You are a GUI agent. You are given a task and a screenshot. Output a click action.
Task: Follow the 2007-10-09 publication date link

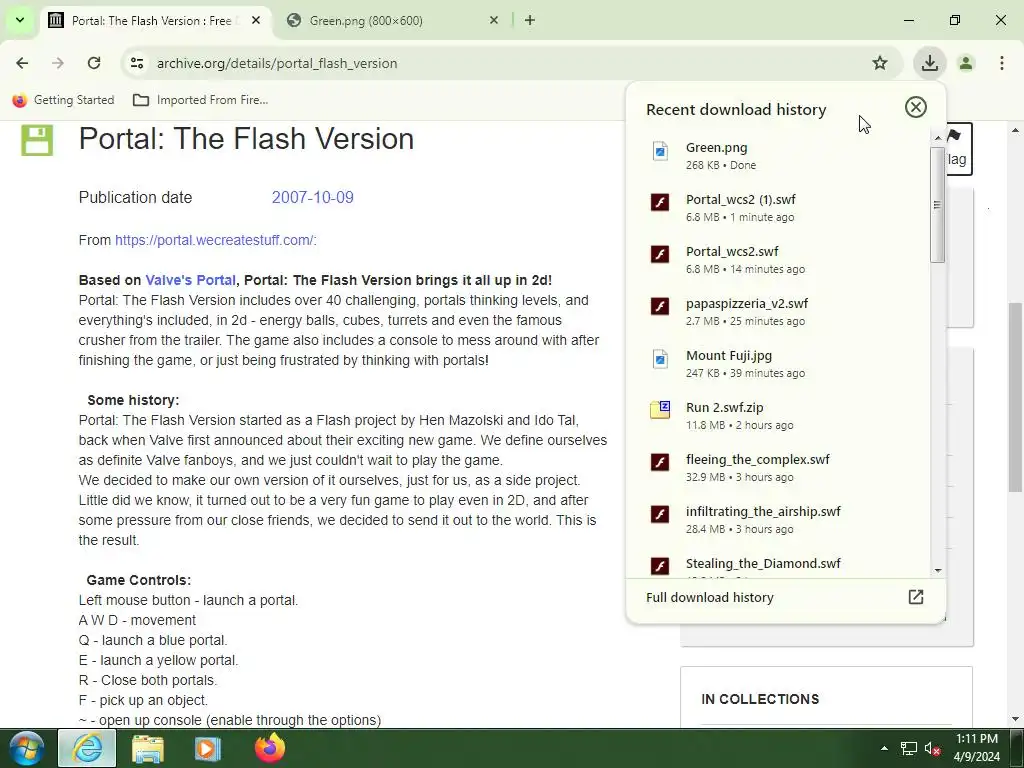[312, 197]
